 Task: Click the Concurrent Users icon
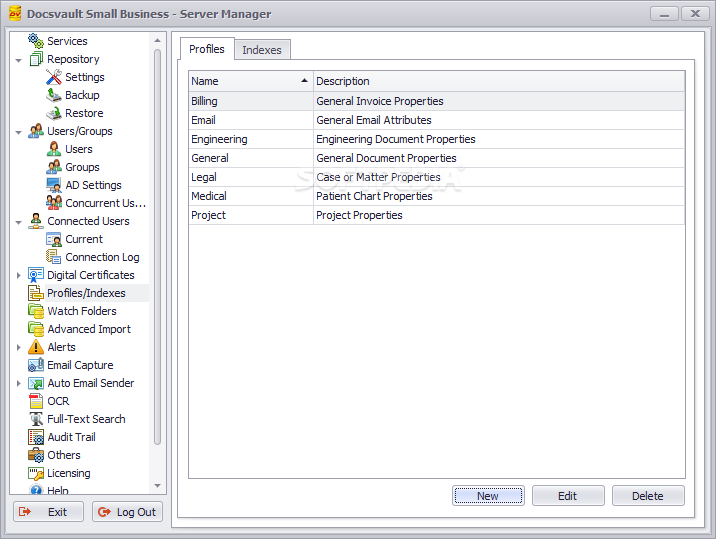(54, 203)
